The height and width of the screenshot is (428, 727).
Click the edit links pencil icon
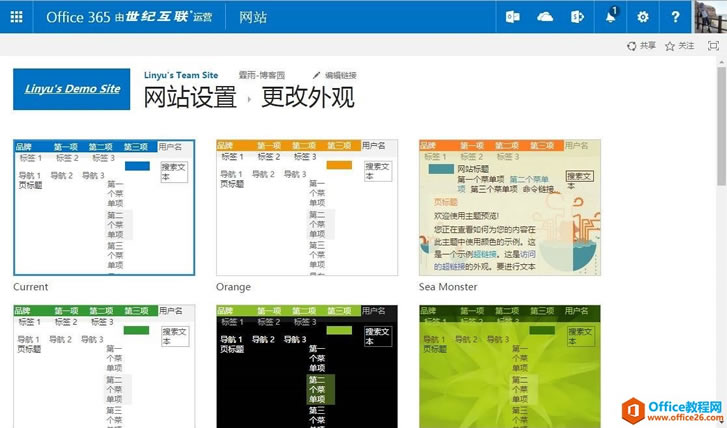[x=316, y=75]
